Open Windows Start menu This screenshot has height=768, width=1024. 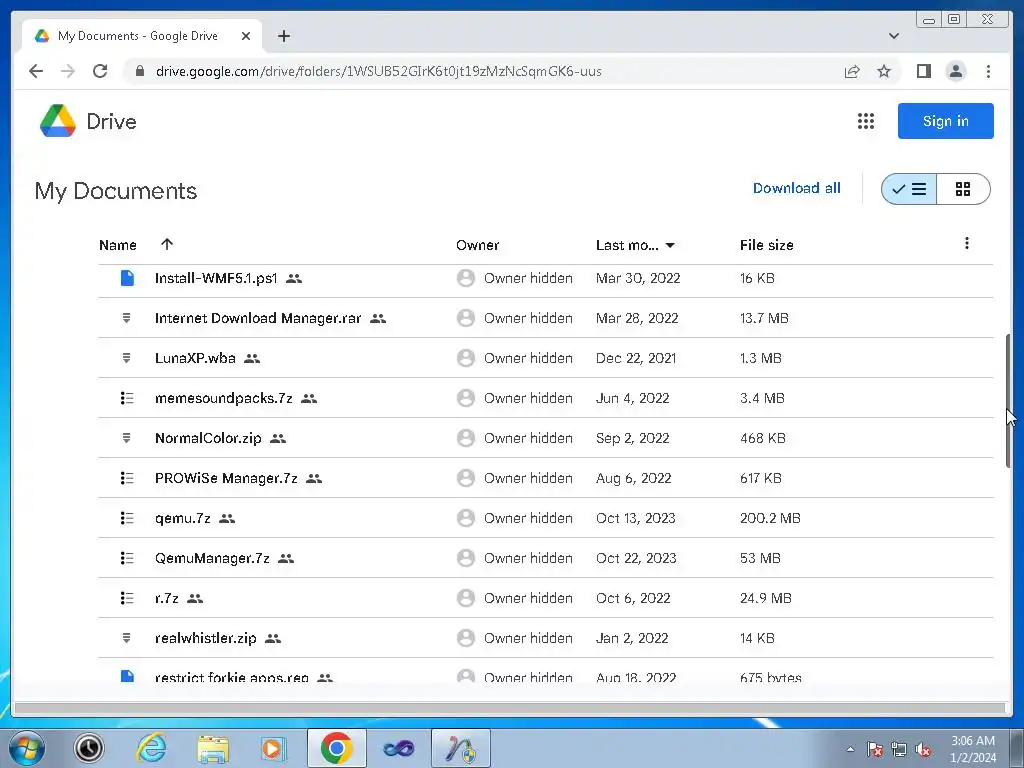pos(27,748)
